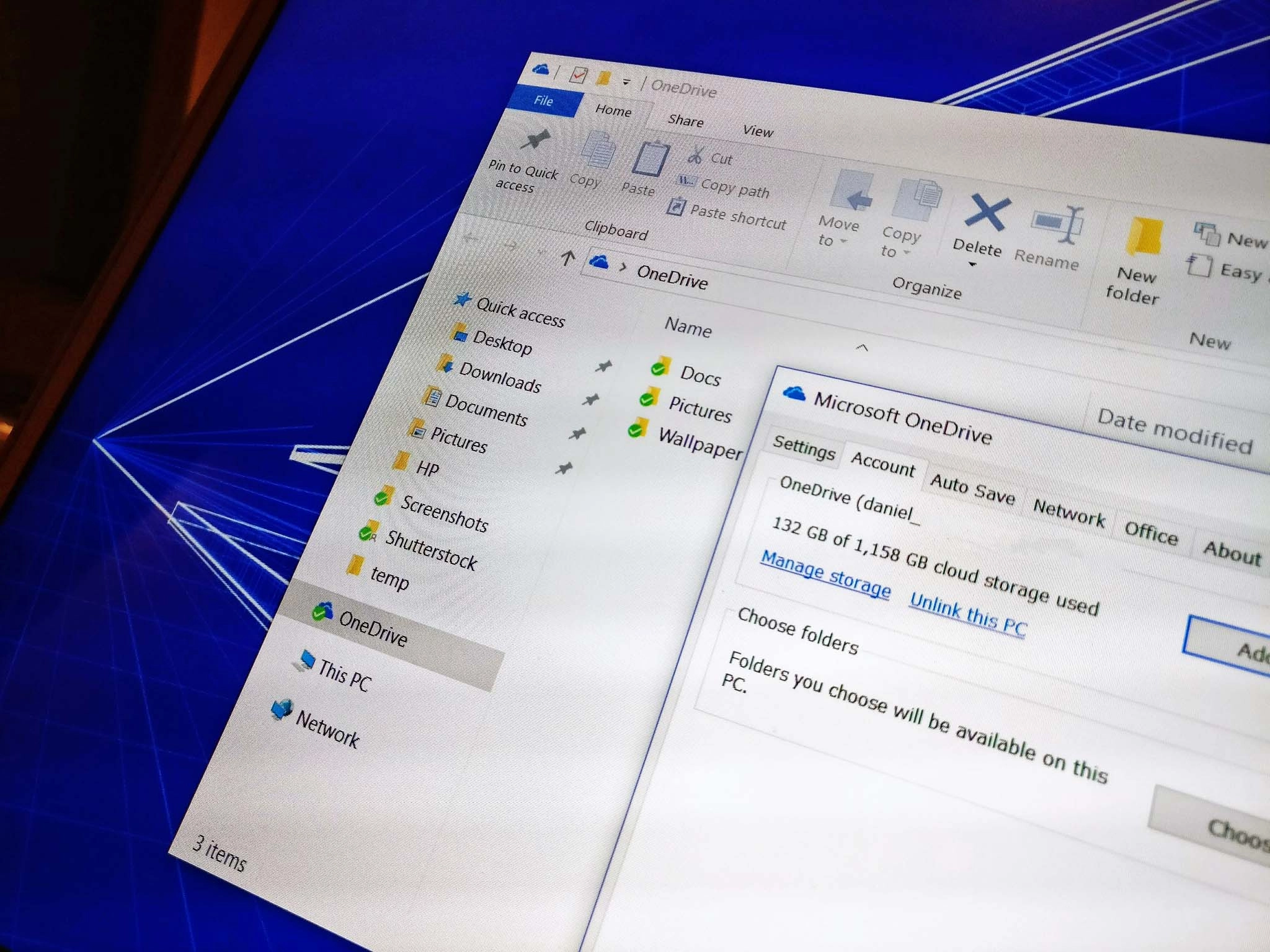The image size is (1270, 952).
Task: Unpin Desktop using its pin icon
Action: pyautogui.click(x=603, y=367)
